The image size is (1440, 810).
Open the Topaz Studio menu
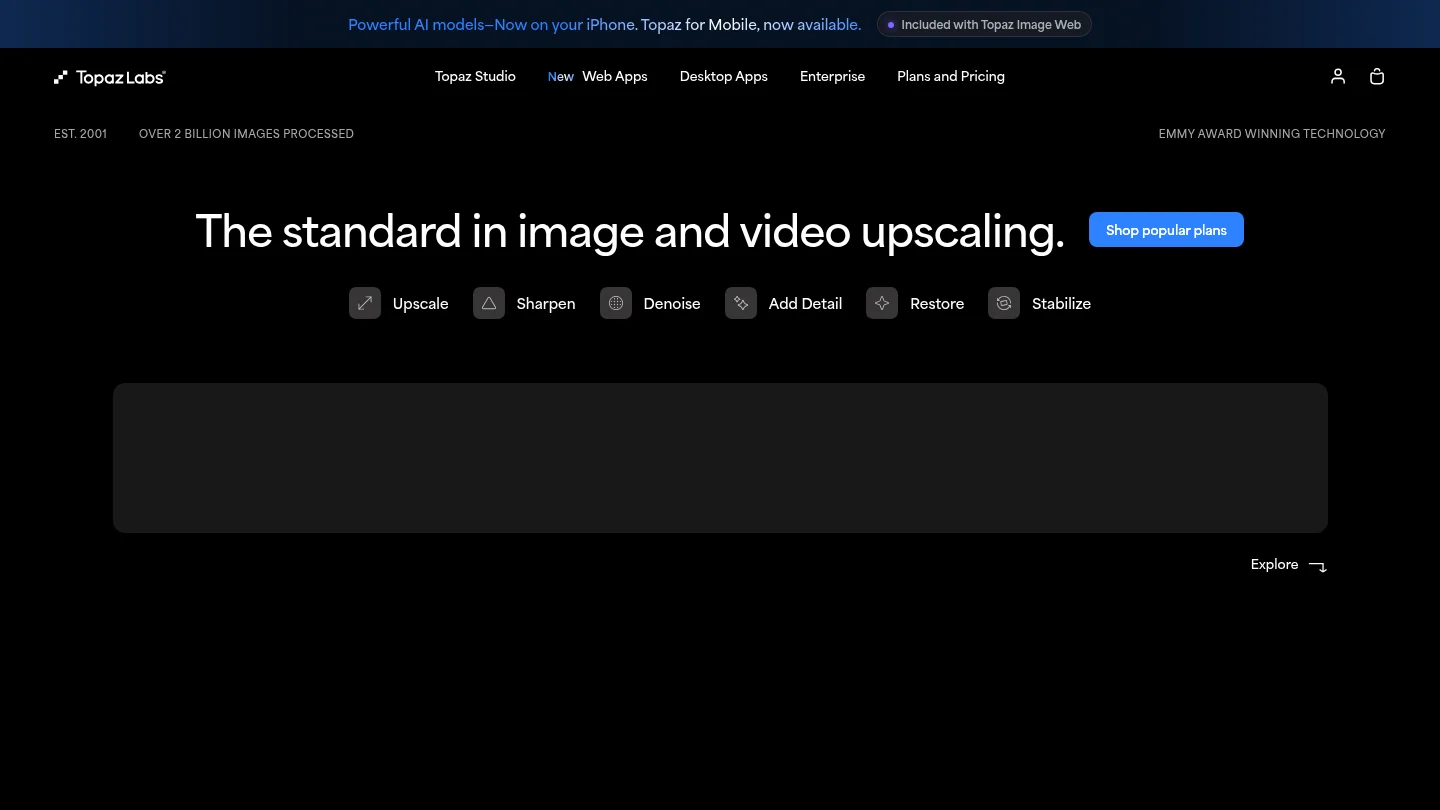(x=475, y=76)
